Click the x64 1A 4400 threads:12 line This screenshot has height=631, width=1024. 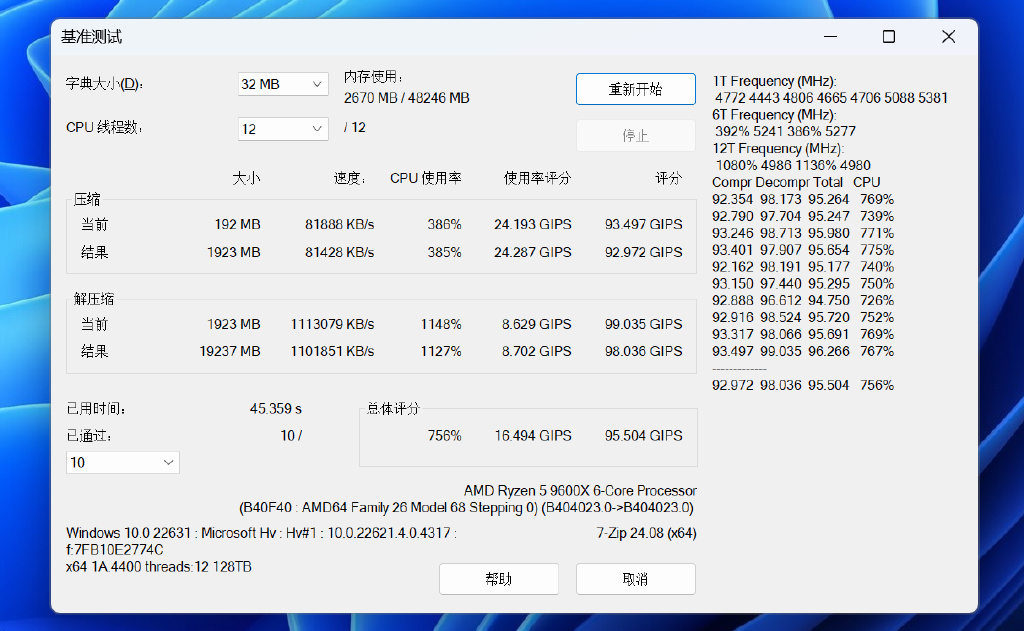tap(159, 567)
